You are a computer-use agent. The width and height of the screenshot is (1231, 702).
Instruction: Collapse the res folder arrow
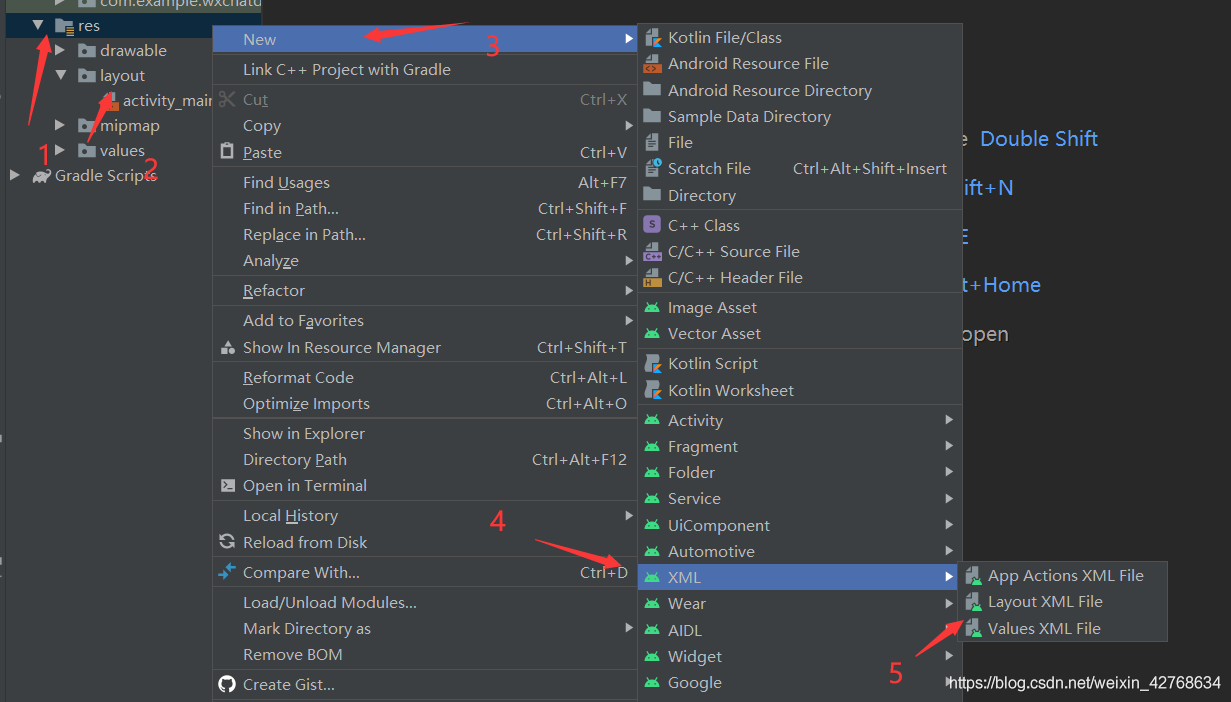click(x=38, y=25)
